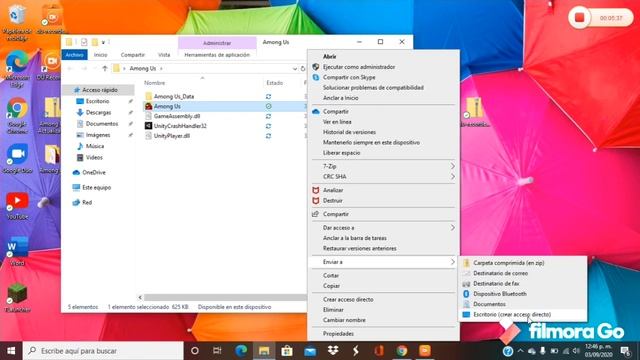Select Acceso rápido in the sidebar

click(100, 89)
